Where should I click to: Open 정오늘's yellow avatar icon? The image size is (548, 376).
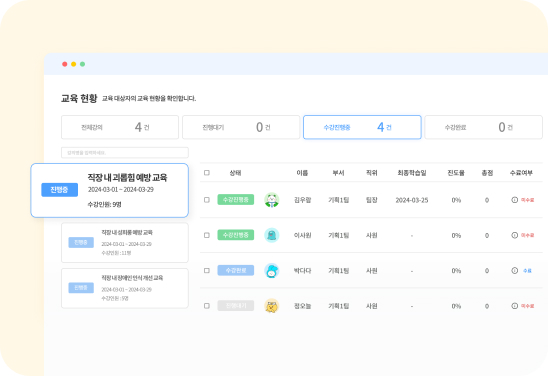coord(272,306)
